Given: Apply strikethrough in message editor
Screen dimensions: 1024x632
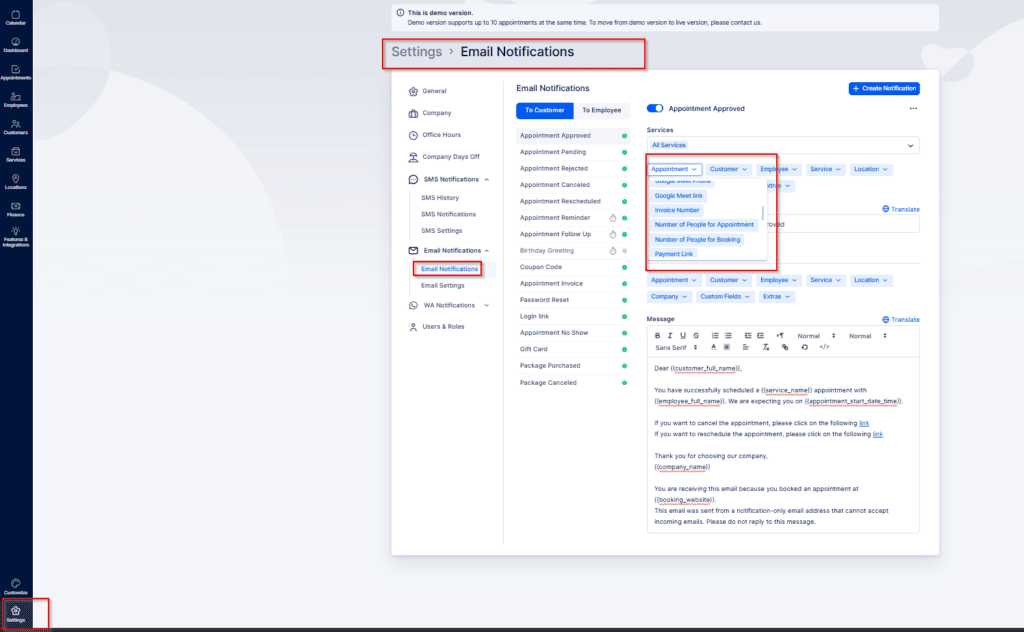Looking at the screenshot, I should pos(696,336).
